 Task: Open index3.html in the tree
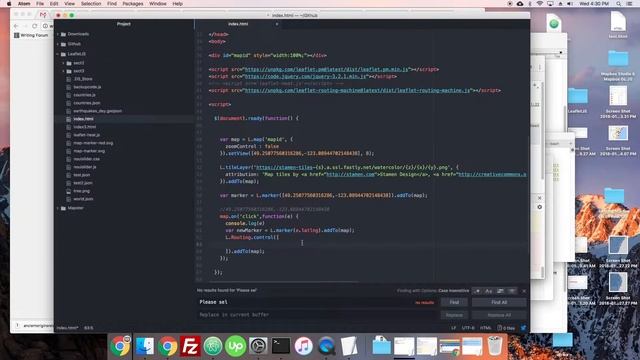point(84,127)
